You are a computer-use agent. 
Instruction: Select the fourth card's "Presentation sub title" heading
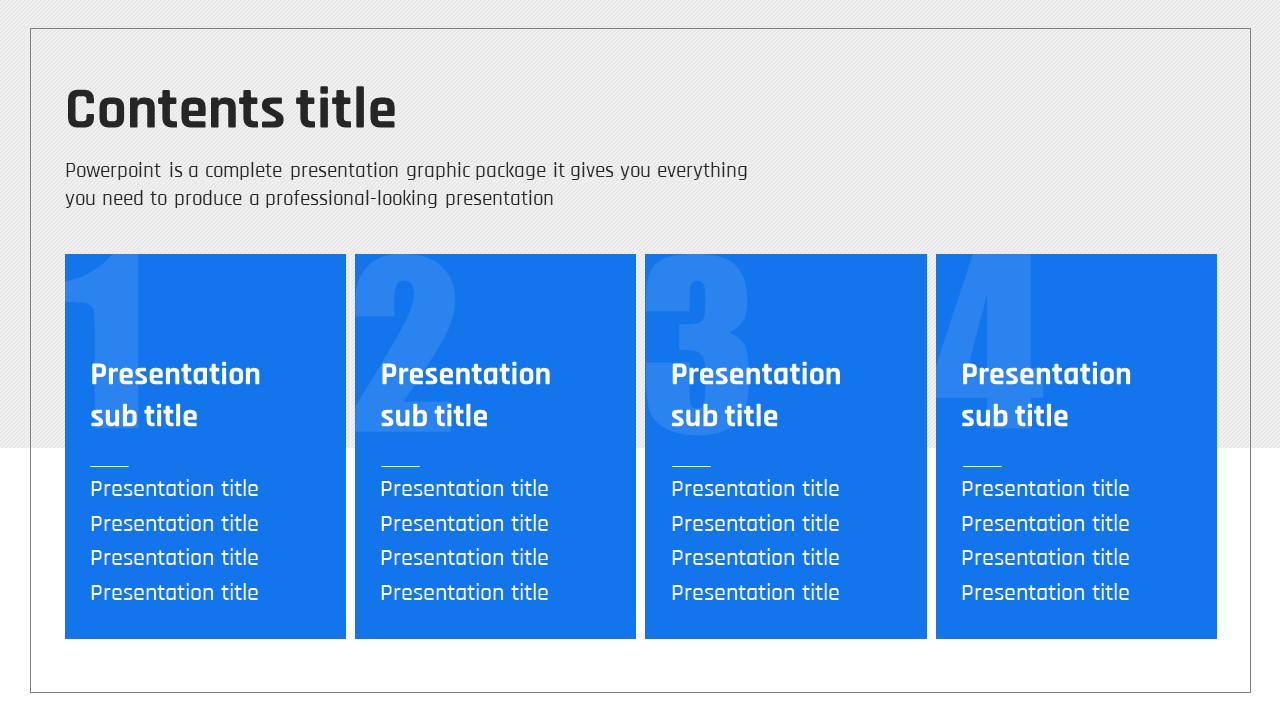(1045, 395)
